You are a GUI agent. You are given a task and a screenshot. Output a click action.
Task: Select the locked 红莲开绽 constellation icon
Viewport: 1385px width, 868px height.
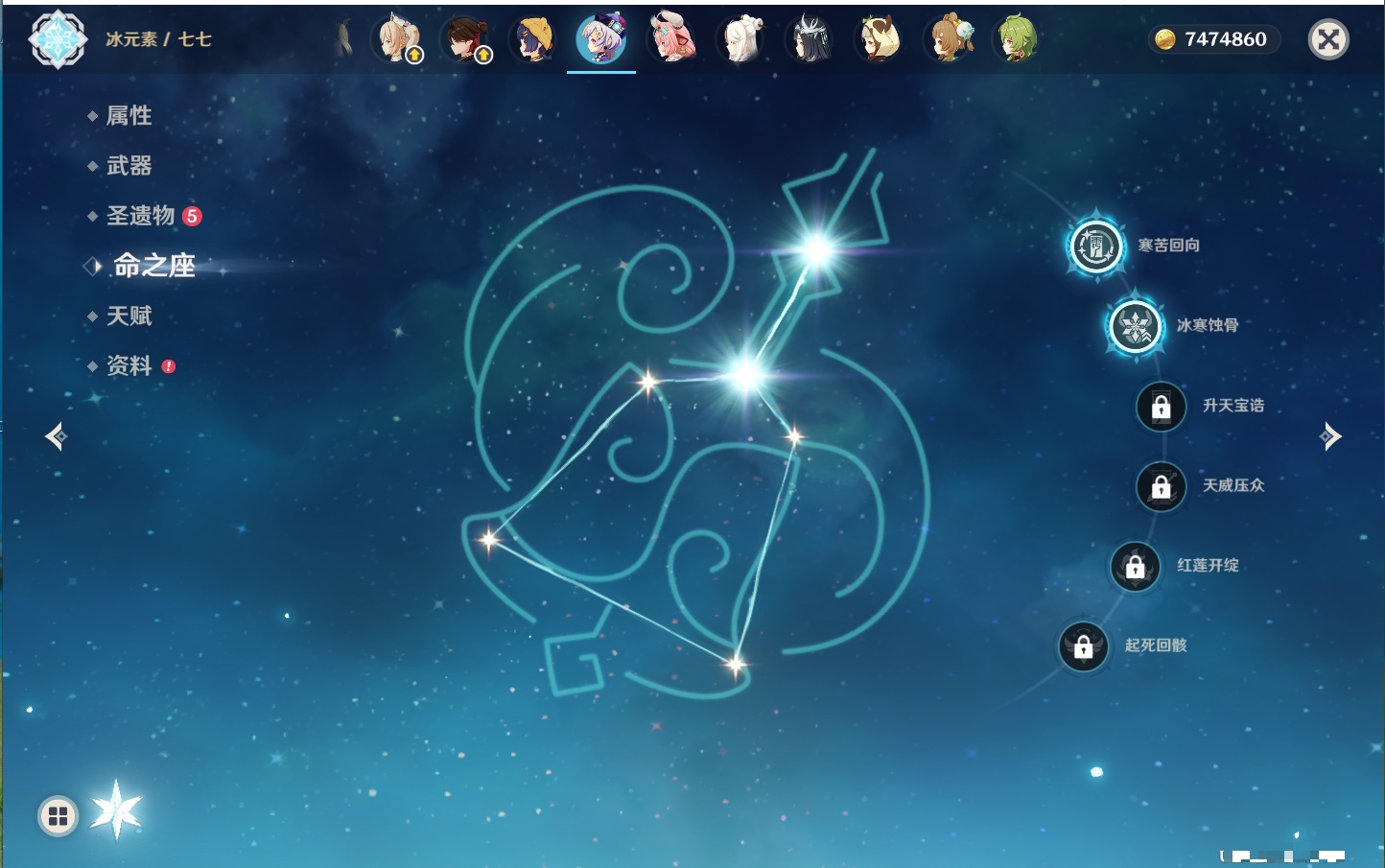1135,567
